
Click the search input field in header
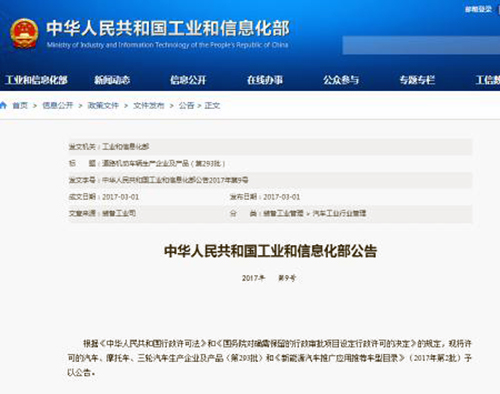[421, 45]
